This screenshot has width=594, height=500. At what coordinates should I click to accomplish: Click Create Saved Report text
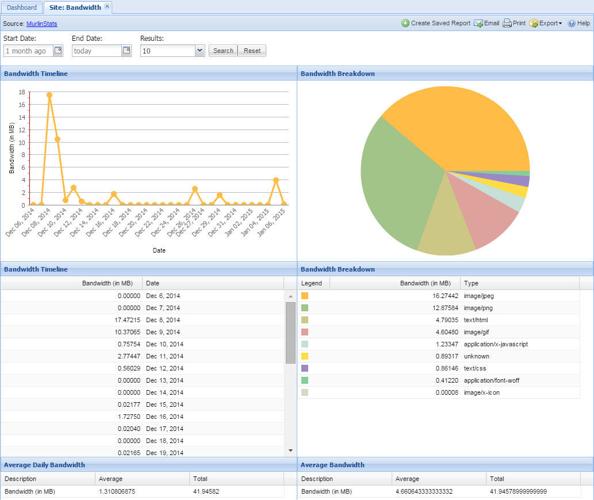tap(441, 23)
